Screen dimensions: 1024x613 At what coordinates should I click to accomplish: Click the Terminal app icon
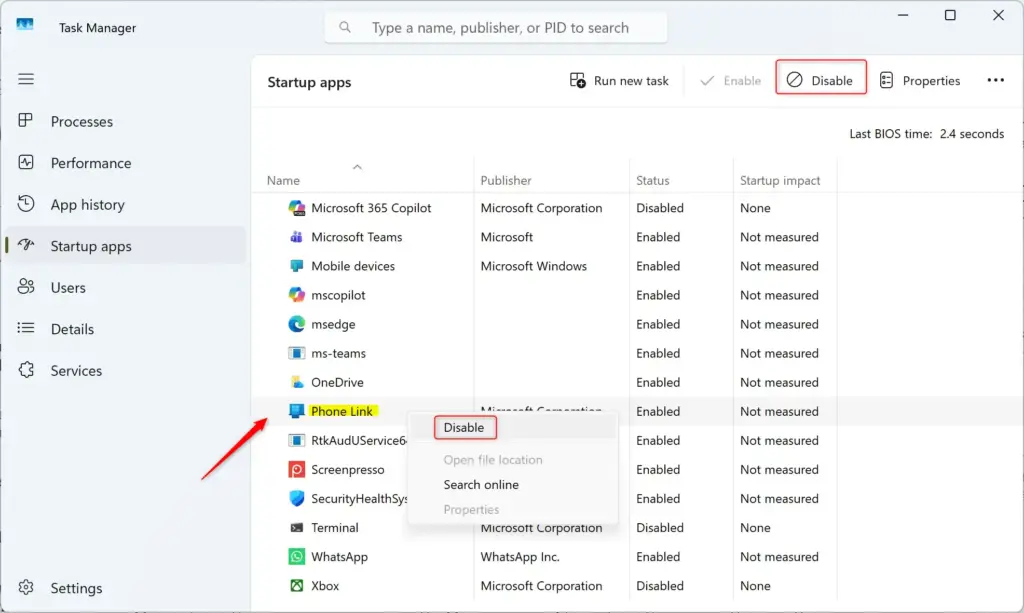[x=296, y=527]
